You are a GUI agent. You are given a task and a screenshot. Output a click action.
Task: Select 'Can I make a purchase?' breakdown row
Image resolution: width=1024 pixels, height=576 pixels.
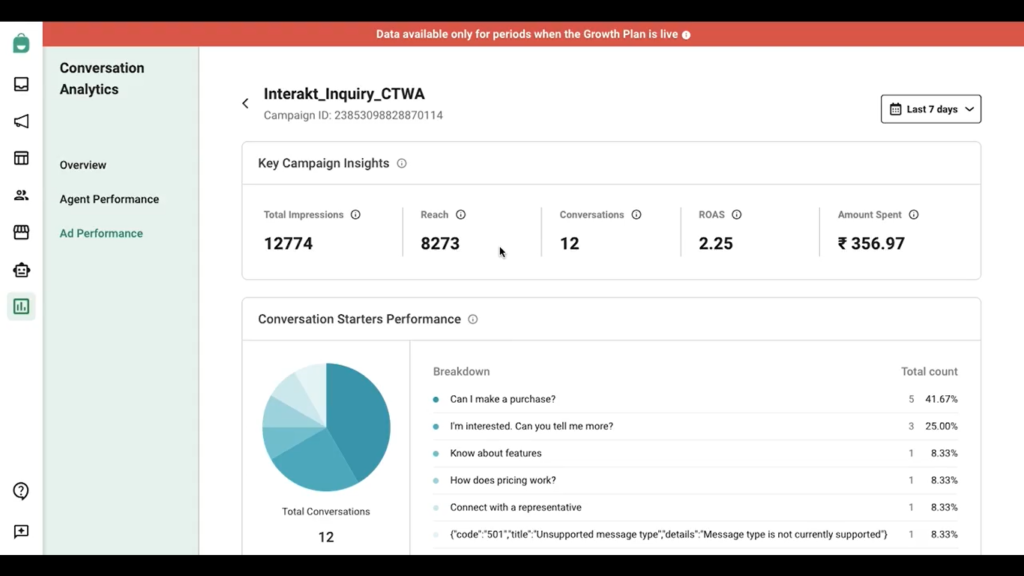coord(696,399)
